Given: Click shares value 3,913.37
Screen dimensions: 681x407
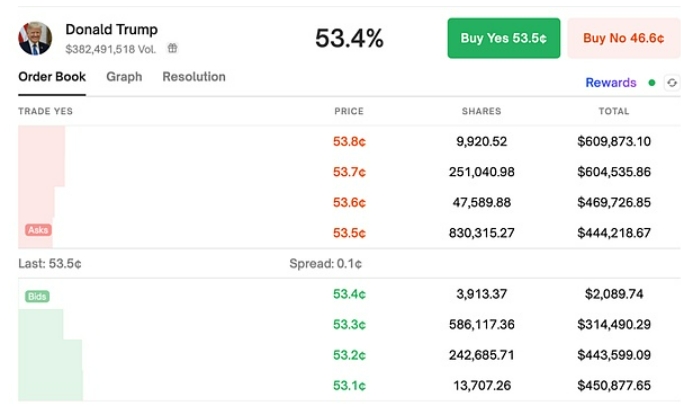Looking at the screenshot, I should pos(482,294).
